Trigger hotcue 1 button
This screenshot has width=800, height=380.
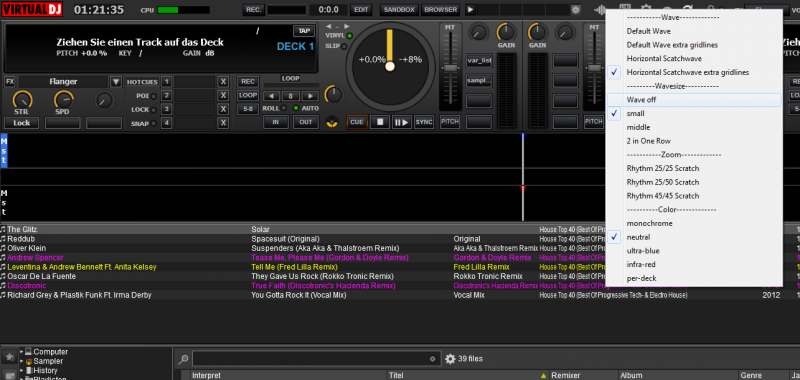tap(166, 82)
